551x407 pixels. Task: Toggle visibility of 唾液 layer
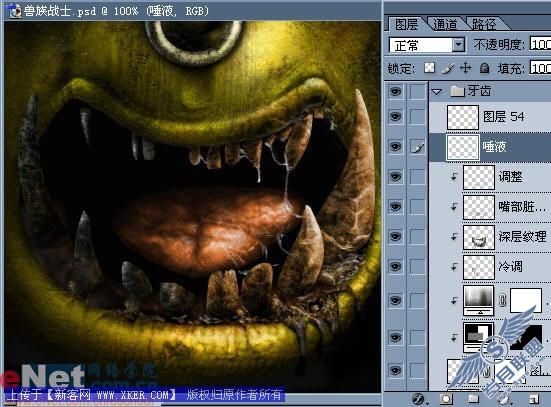tap(395, 147)
